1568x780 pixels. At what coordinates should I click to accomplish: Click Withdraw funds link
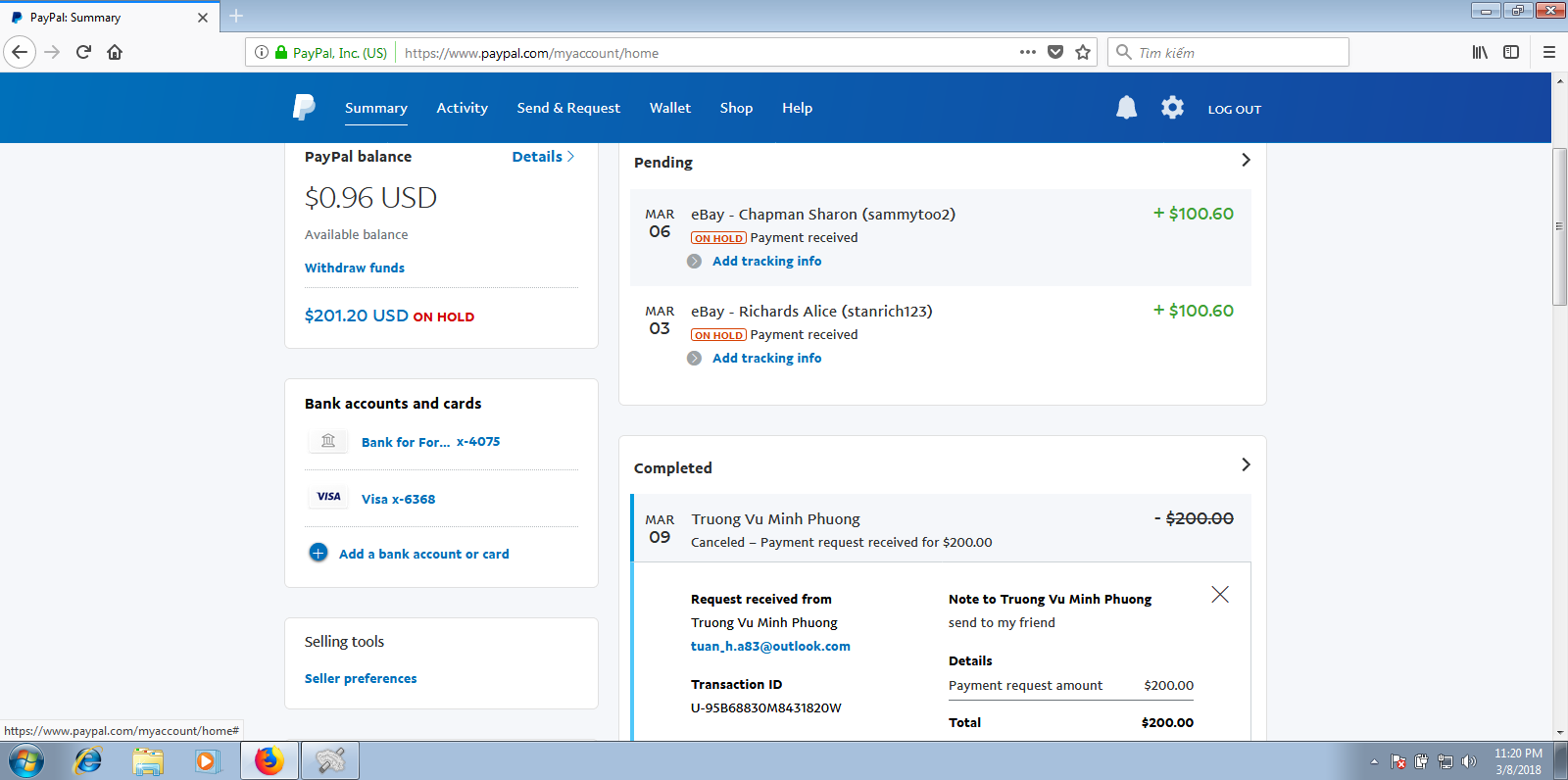355,268
